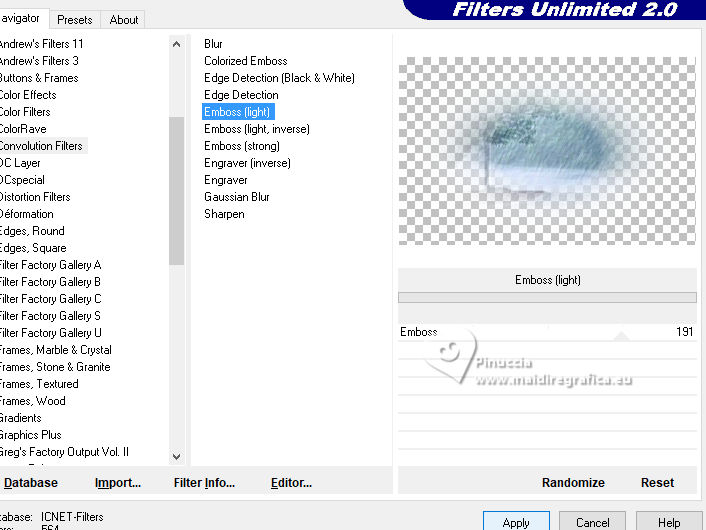Choose the Emboss (light) filter
The height and width of the screenshot is (530, 706).
[237, 112]
